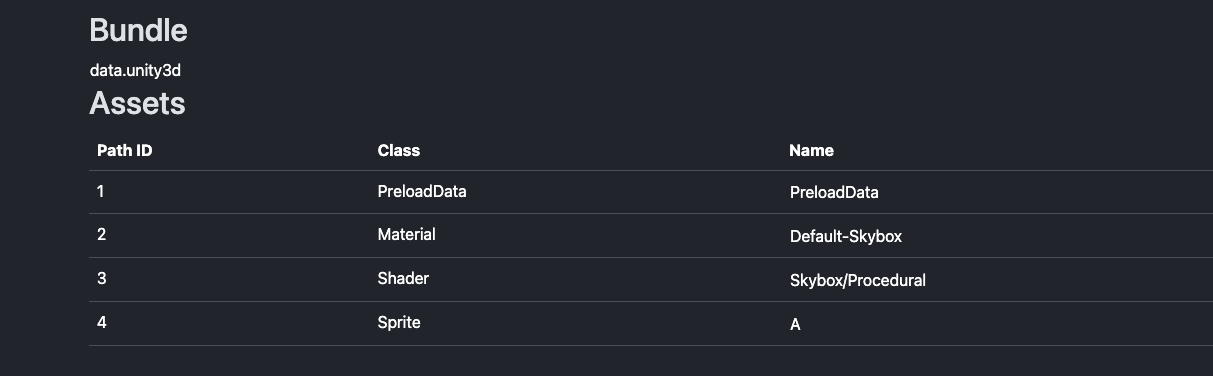Select the PreloadData name cell
The width and height of the screenshot is (1213, 376).
(x=834, y=192)
